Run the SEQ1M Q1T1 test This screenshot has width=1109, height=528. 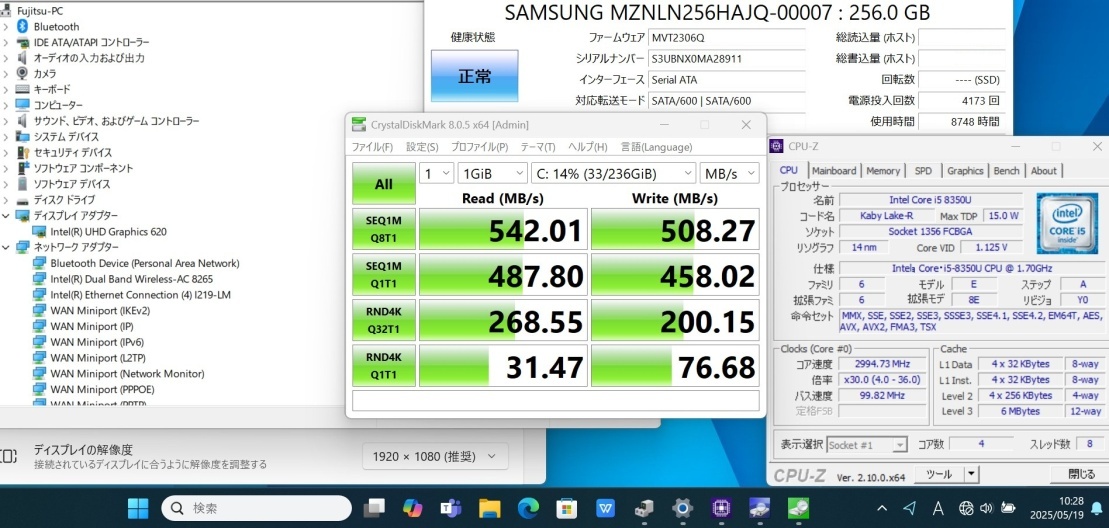click(383, 274)
